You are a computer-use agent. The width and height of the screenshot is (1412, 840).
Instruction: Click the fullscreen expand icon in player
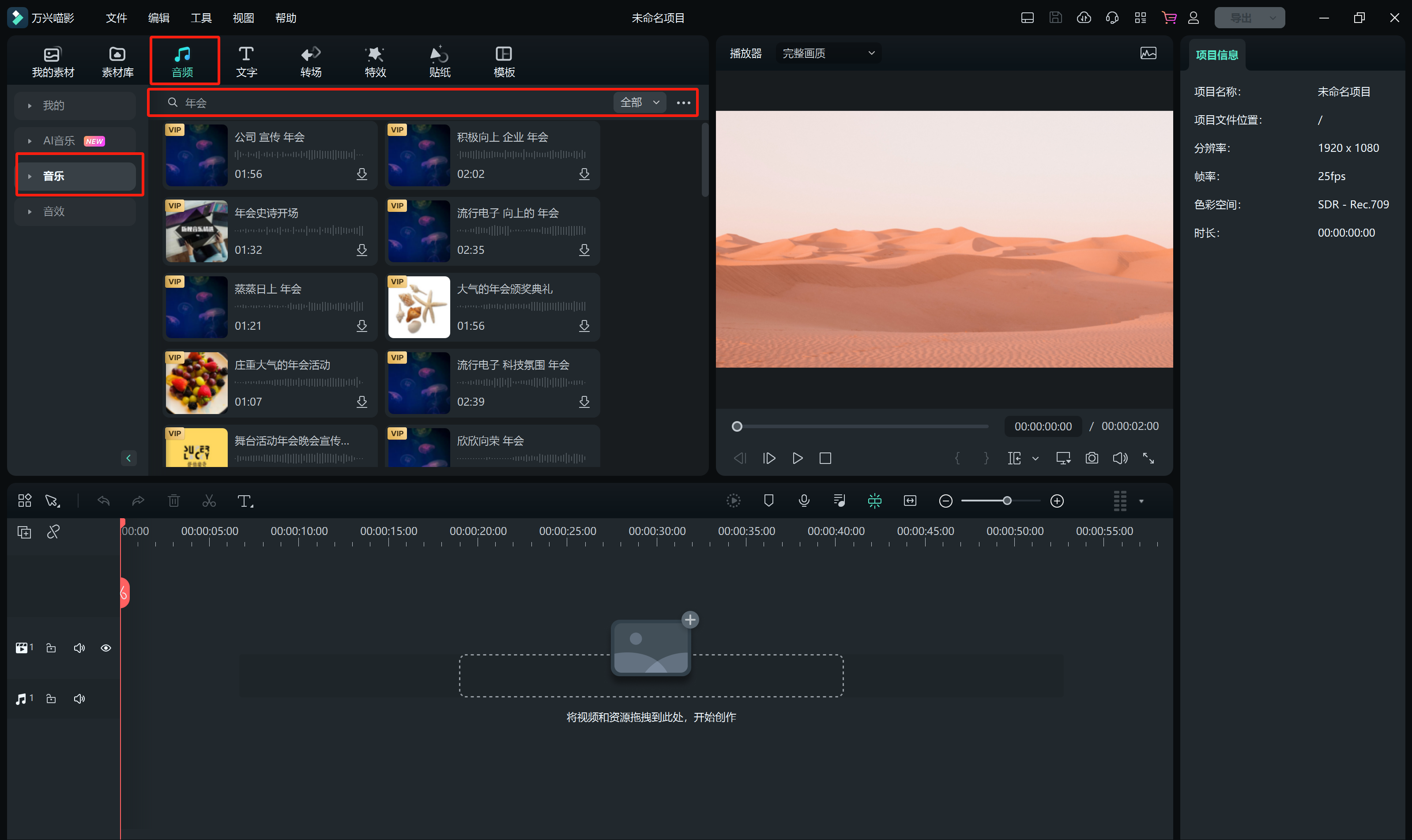point(1148,458)
